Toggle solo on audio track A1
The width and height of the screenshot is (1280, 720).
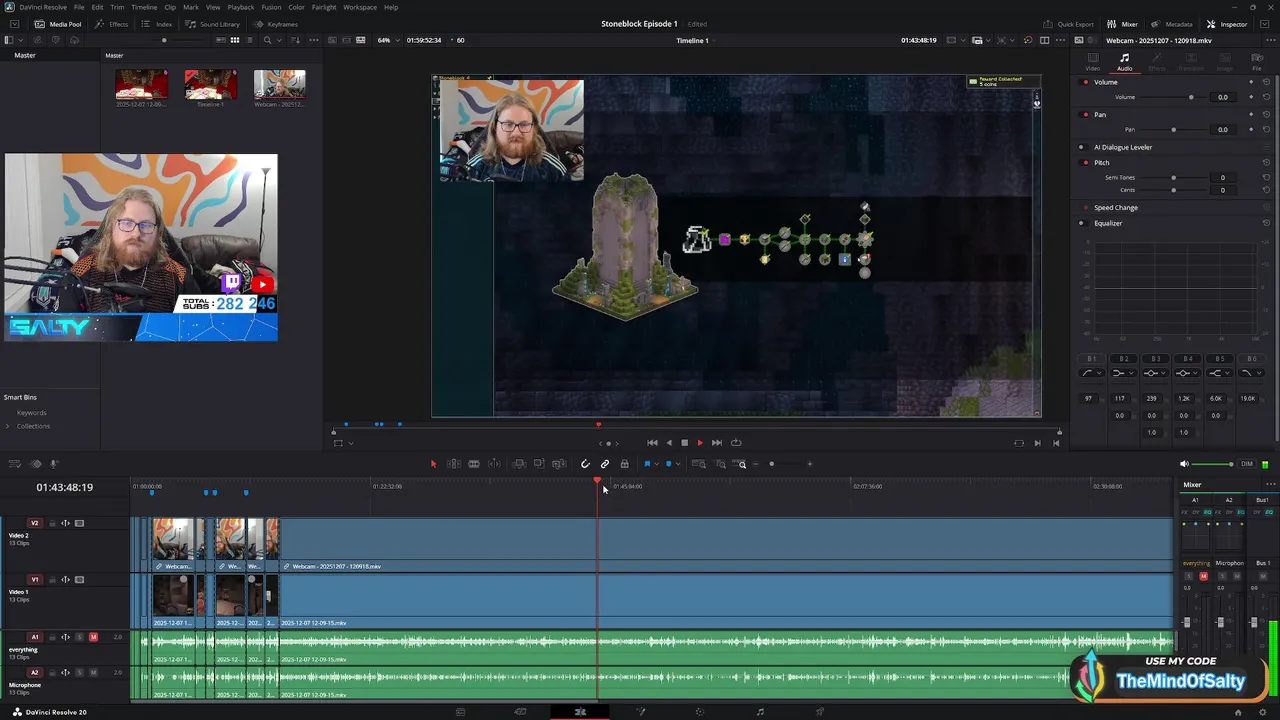pyautogui.click(x=79, y=637)
